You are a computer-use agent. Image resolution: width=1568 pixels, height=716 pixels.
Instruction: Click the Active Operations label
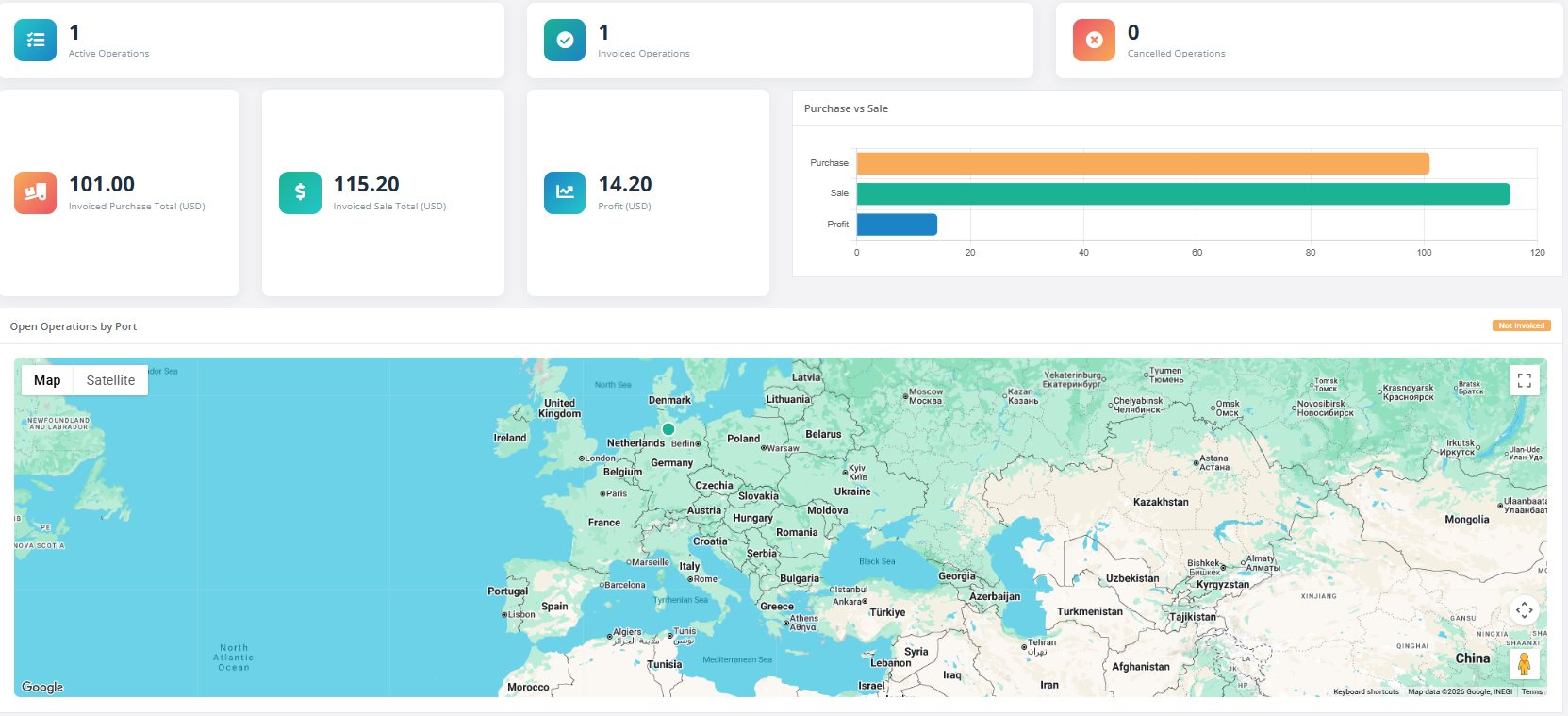108,54
